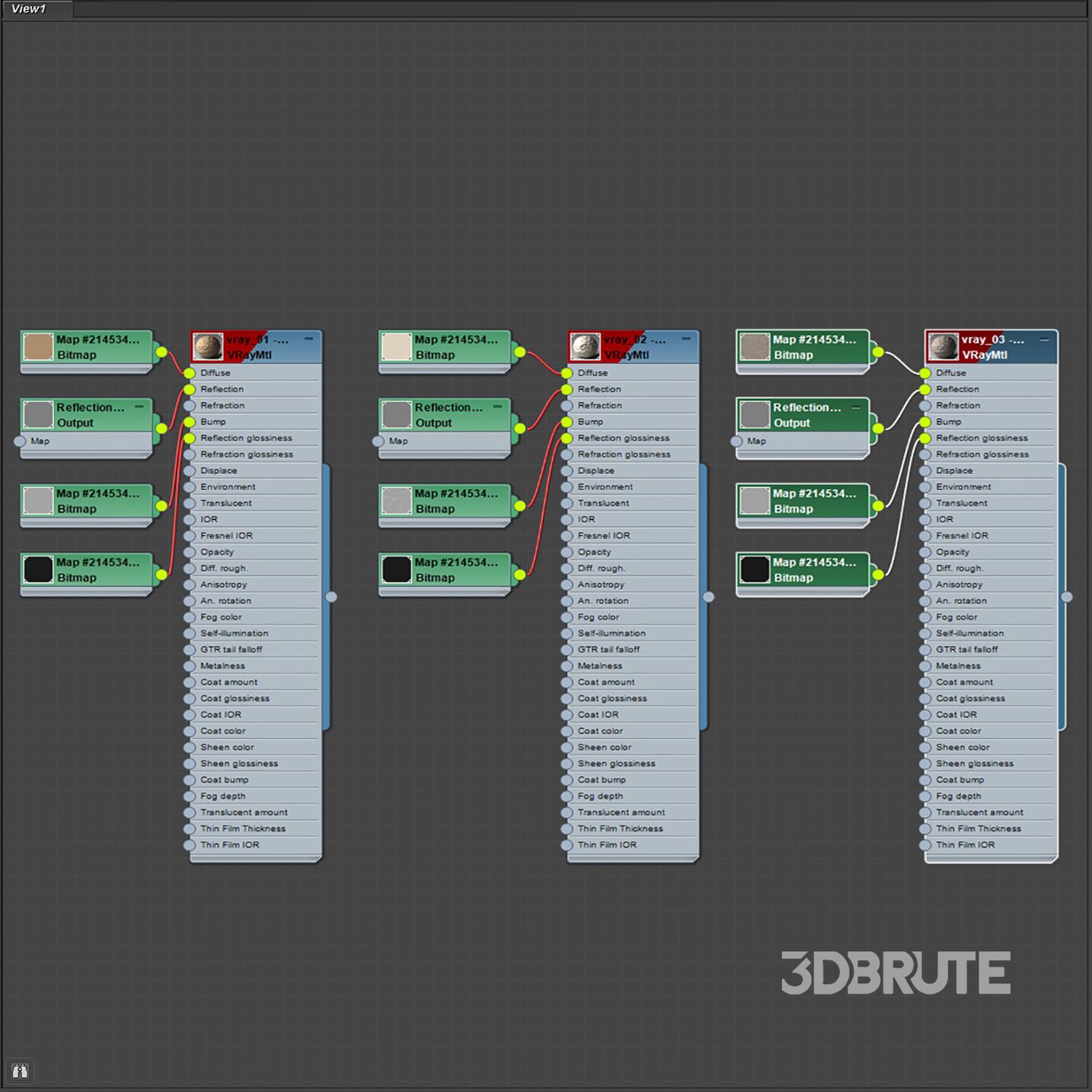Viewport: 1092px width, 1092px height.
Task: Switch to the View1 tab
Action: pos(29,9)
